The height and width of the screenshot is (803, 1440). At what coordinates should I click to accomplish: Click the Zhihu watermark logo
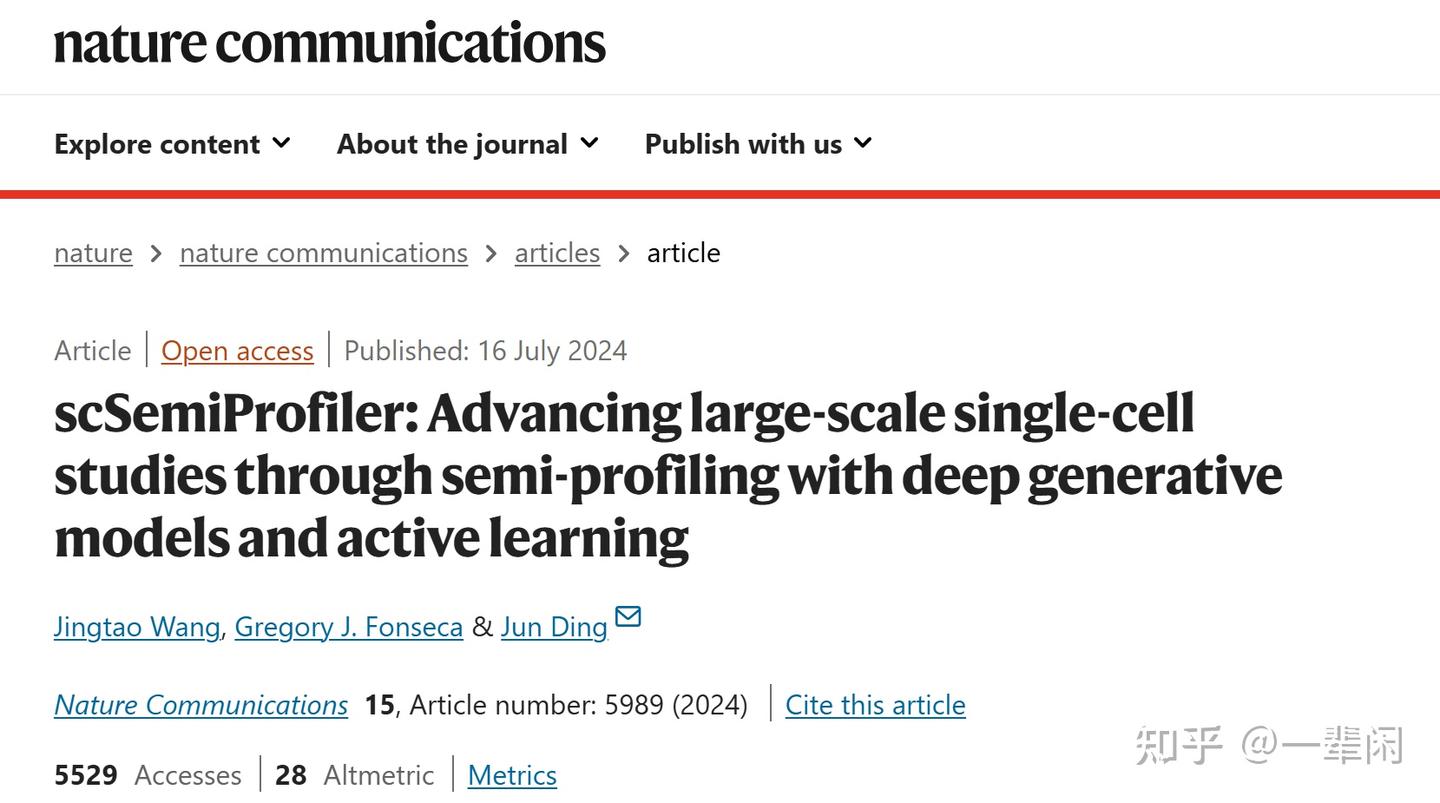pyautogui.click(x=1179, y=746)
